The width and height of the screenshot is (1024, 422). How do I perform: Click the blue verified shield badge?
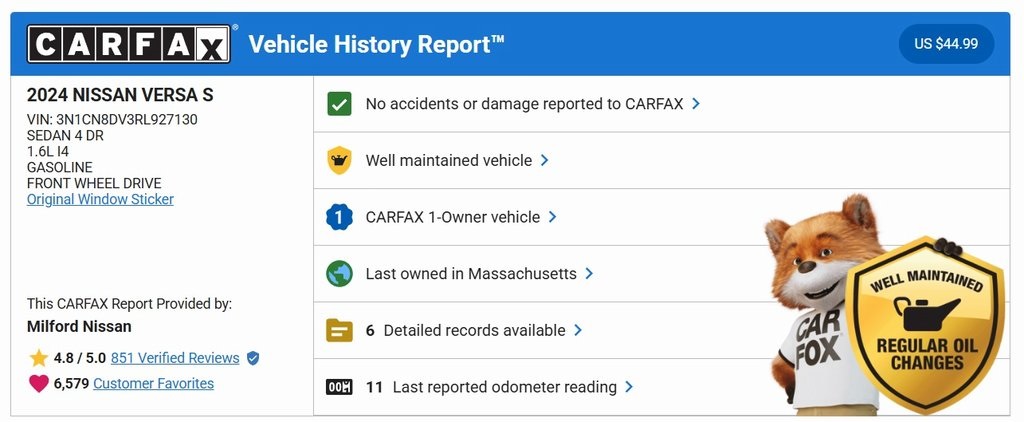tap(253, 358)
